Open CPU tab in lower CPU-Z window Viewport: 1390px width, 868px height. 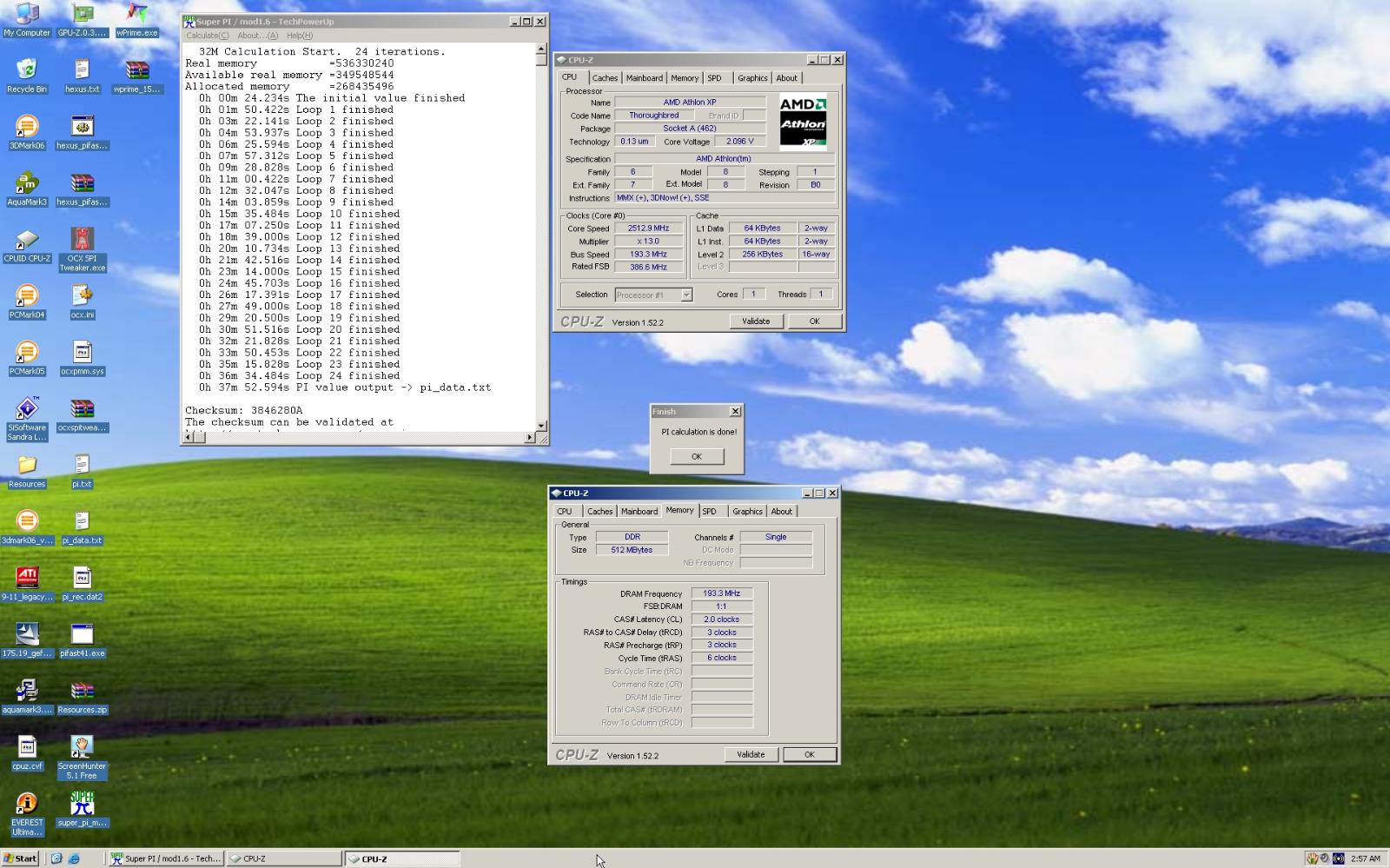(565, 512)
